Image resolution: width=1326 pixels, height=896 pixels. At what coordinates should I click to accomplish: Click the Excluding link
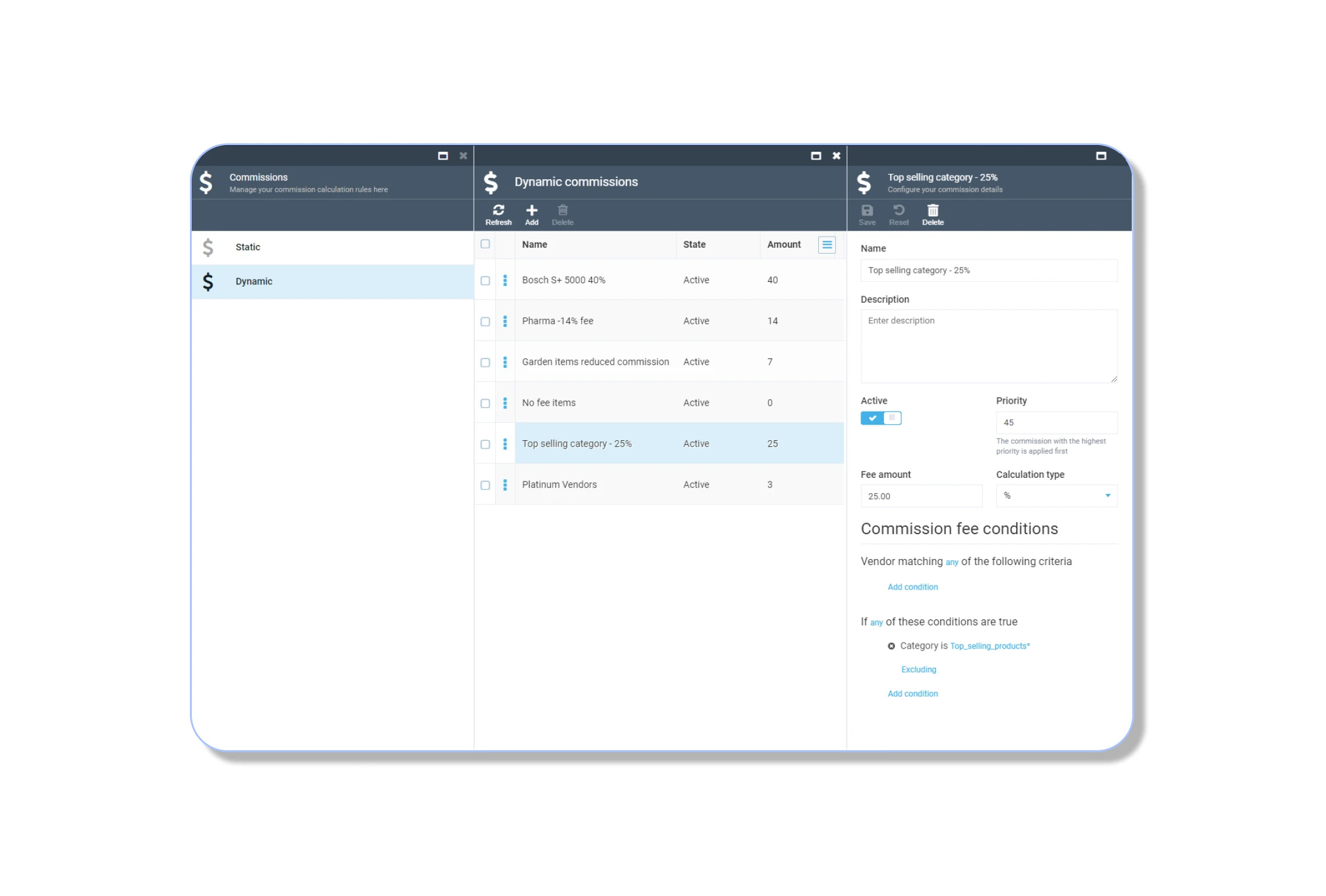click(919, 670)
